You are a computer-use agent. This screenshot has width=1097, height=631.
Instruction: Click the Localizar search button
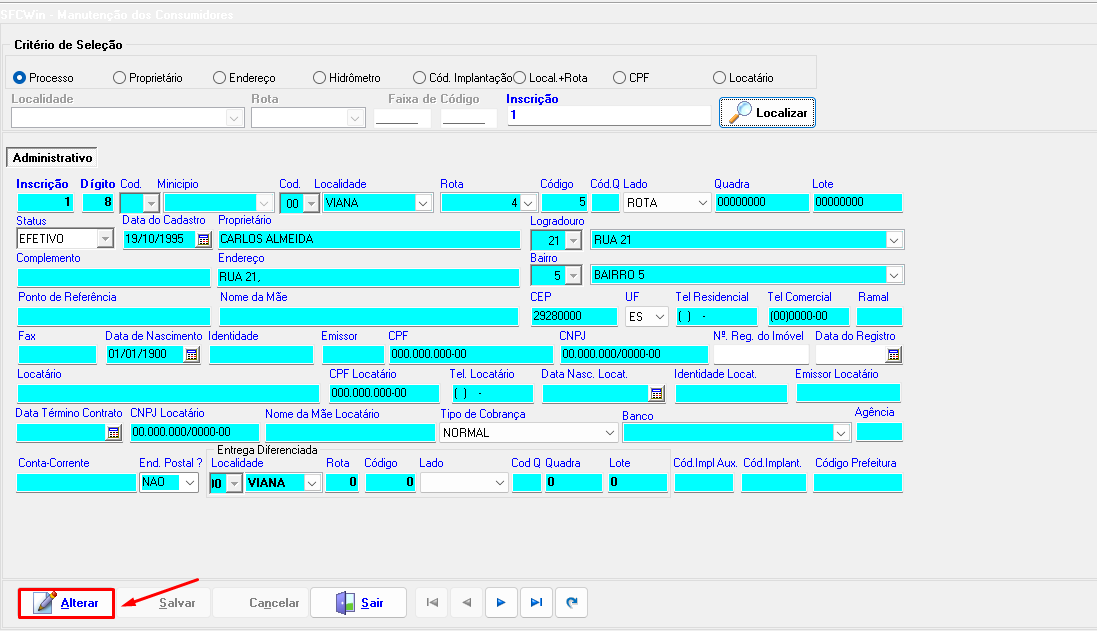coord(768,113)
